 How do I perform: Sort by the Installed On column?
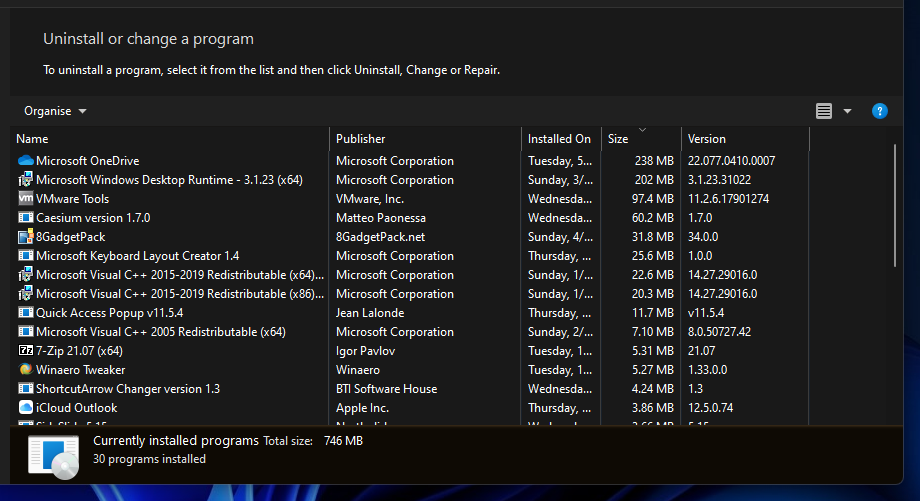(x=560, y=139)
